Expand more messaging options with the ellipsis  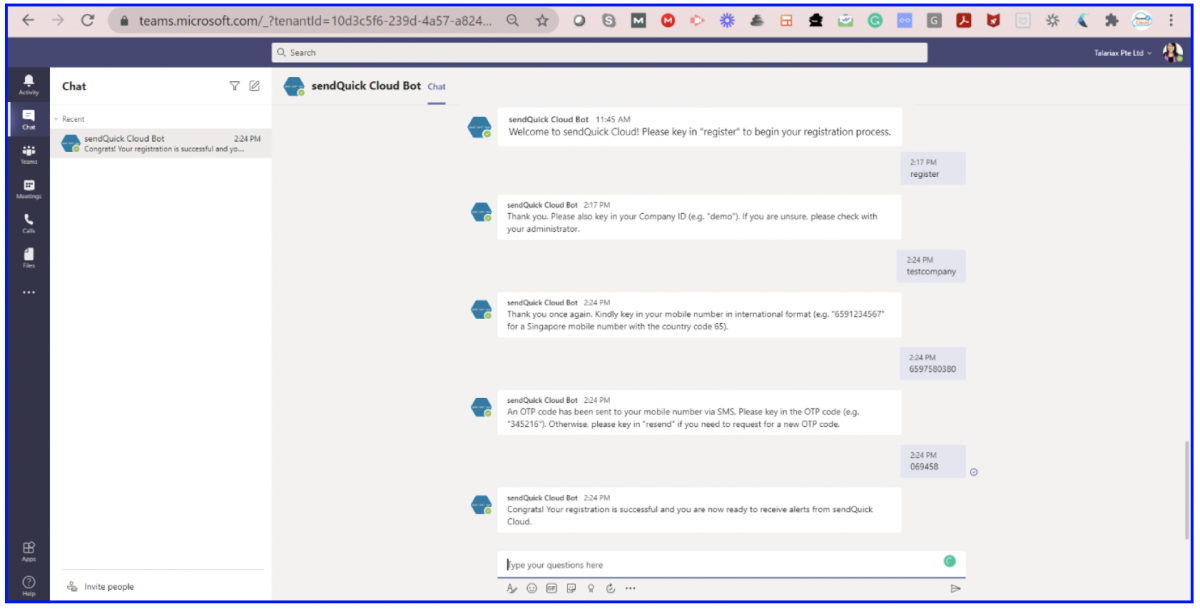[630, 589]
